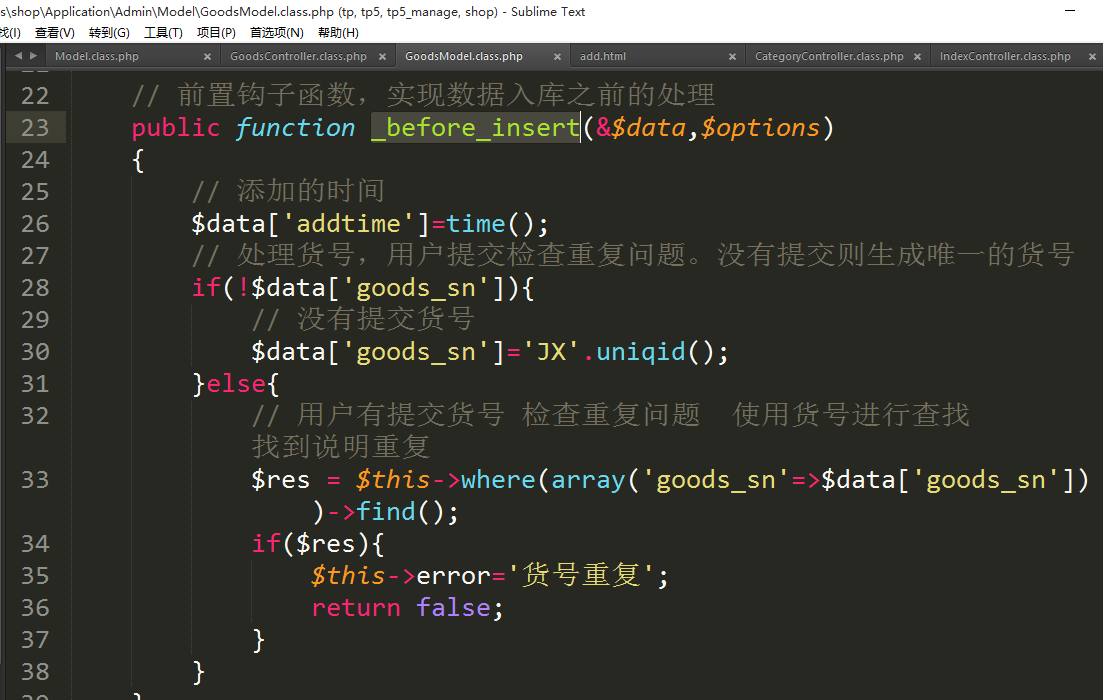Click line number 23 in the gutter

[35, 128]
